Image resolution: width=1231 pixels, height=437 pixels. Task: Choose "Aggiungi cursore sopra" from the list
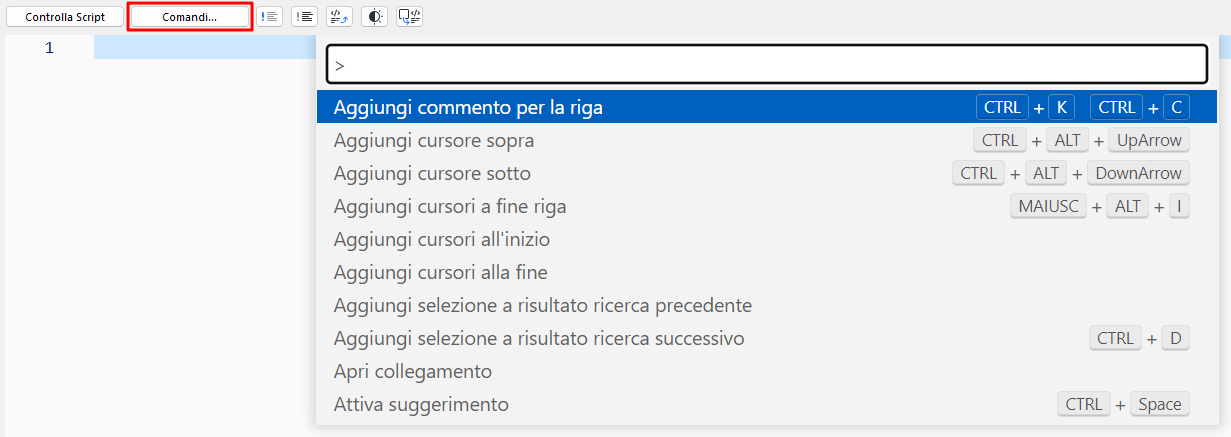click(434, 140)
